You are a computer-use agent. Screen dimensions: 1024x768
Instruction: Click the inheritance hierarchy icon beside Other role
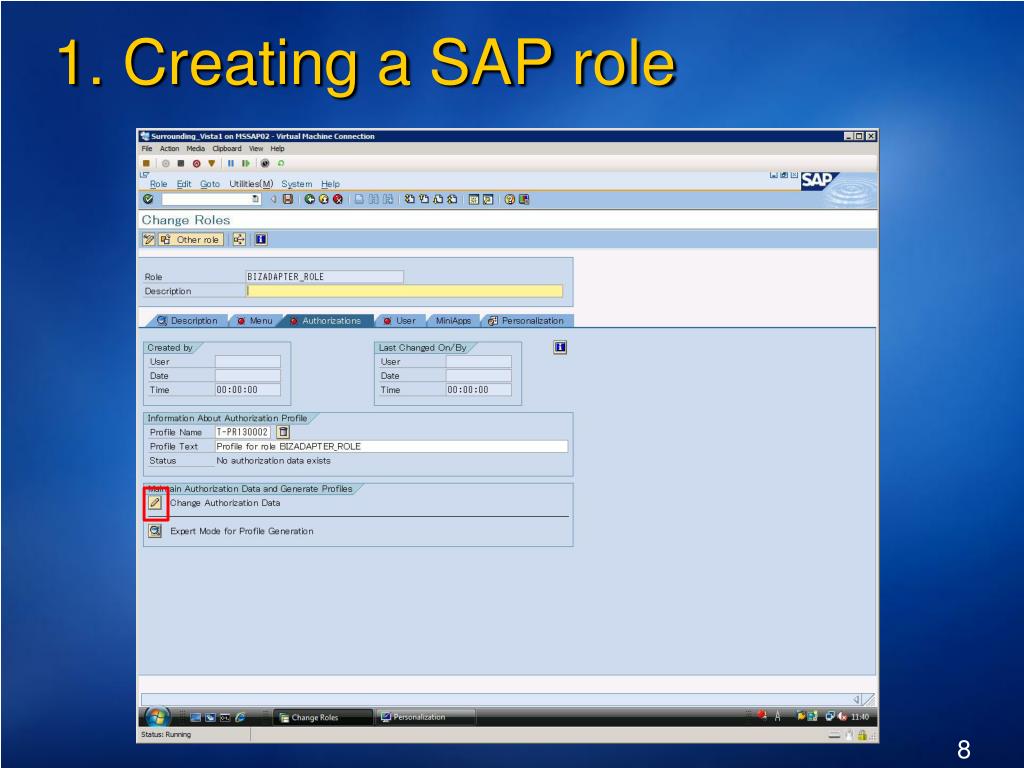(x=239, y=240)
